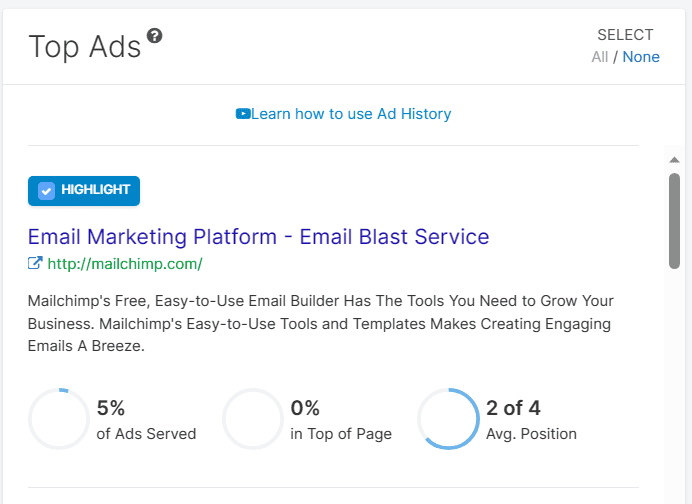Open Email Marketing Platform - Email Blast Service ad title

pos(258,237)
